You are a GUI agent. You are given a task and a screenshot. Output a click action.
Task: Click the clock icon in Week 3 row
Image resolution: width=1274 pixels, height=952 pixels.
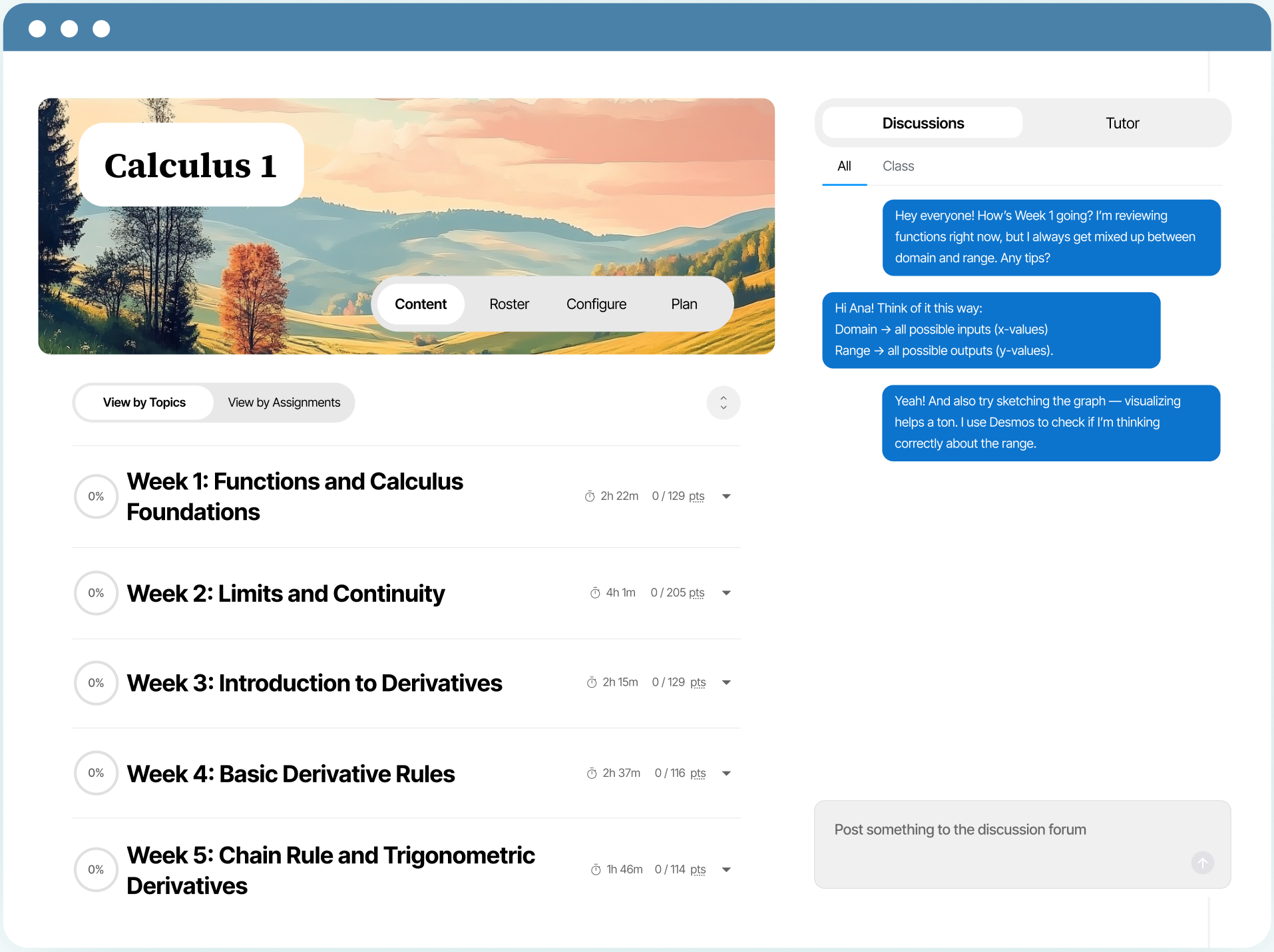tap(592, 683)
